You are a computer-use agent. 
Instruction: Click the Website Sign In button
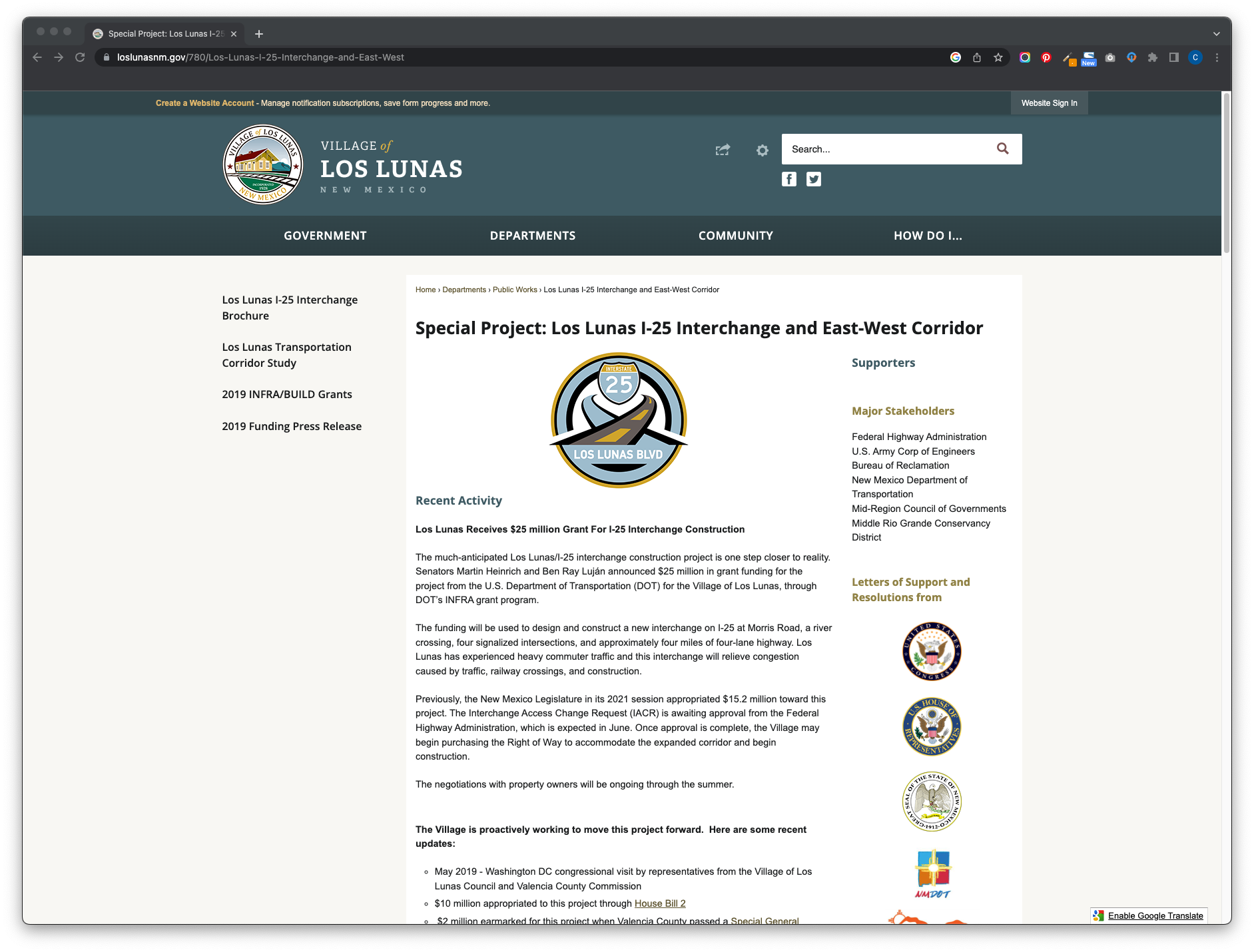[x=1049, y=103]
